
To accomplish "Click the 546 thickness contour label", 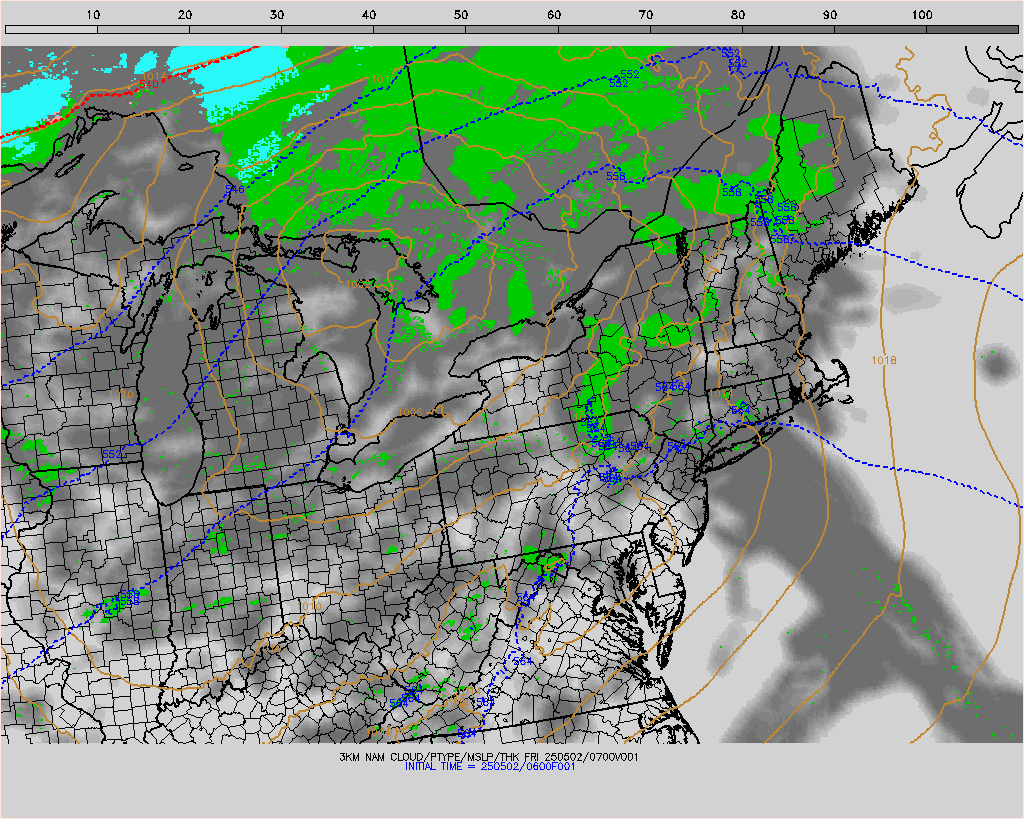I will pos(234,189).
